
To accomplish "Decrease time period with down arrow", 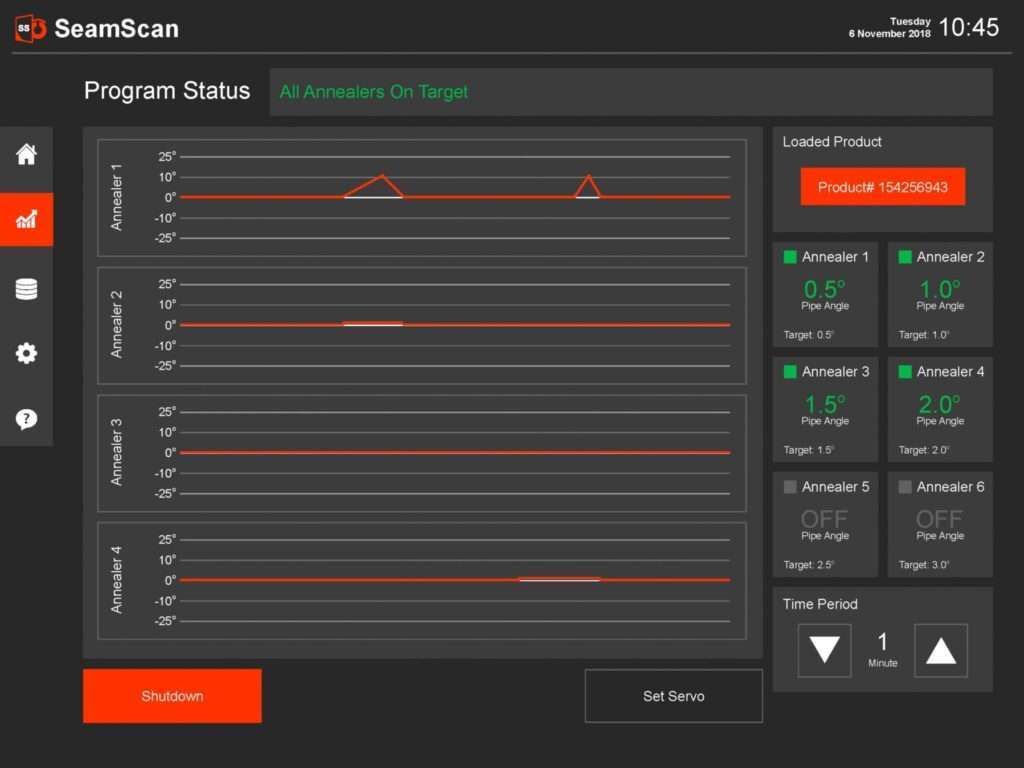I will 824,650.
